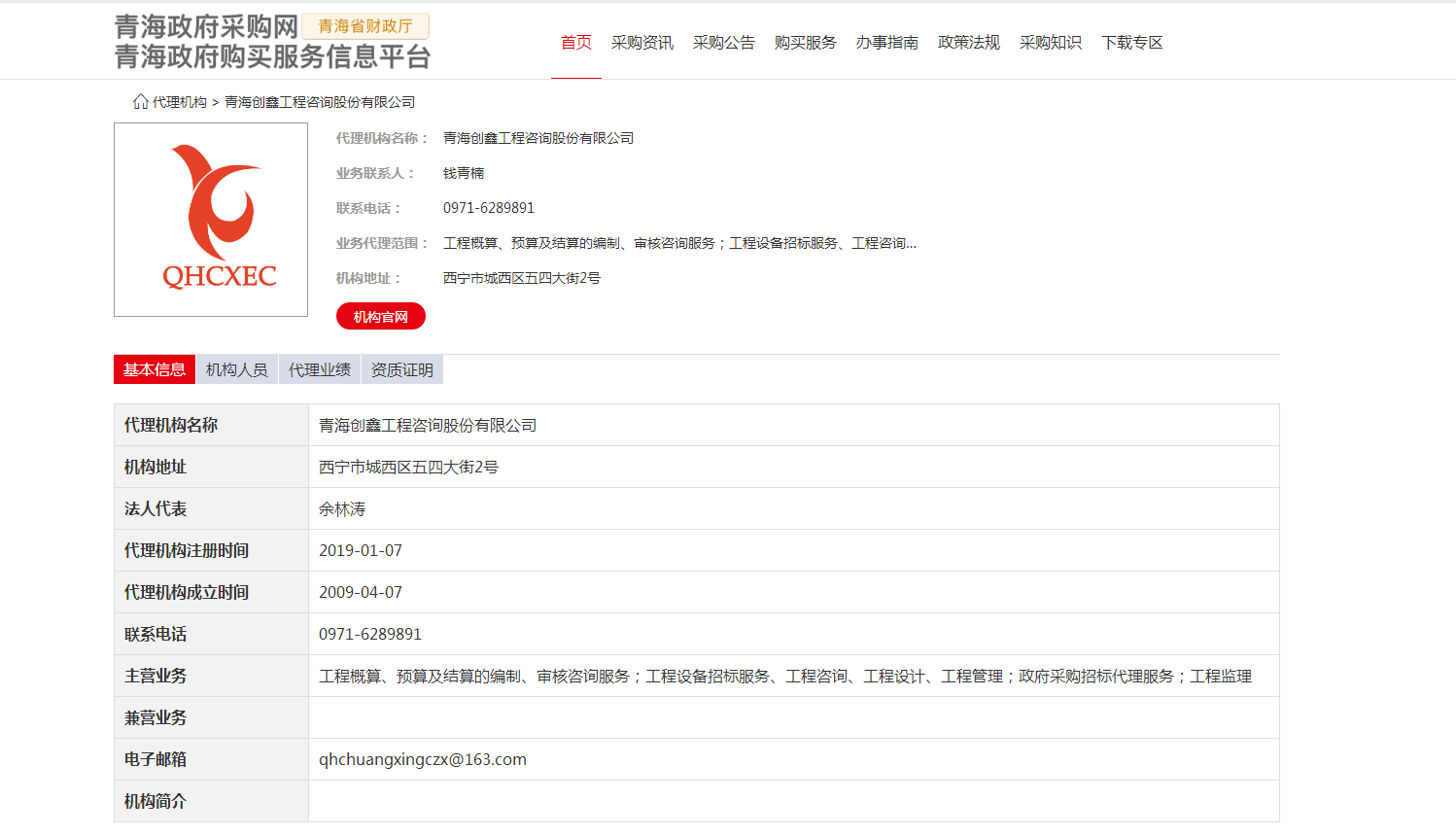Click the QHCXEC company logo image
Viewport: 1456px width, 836px height.
pos(211,220)
